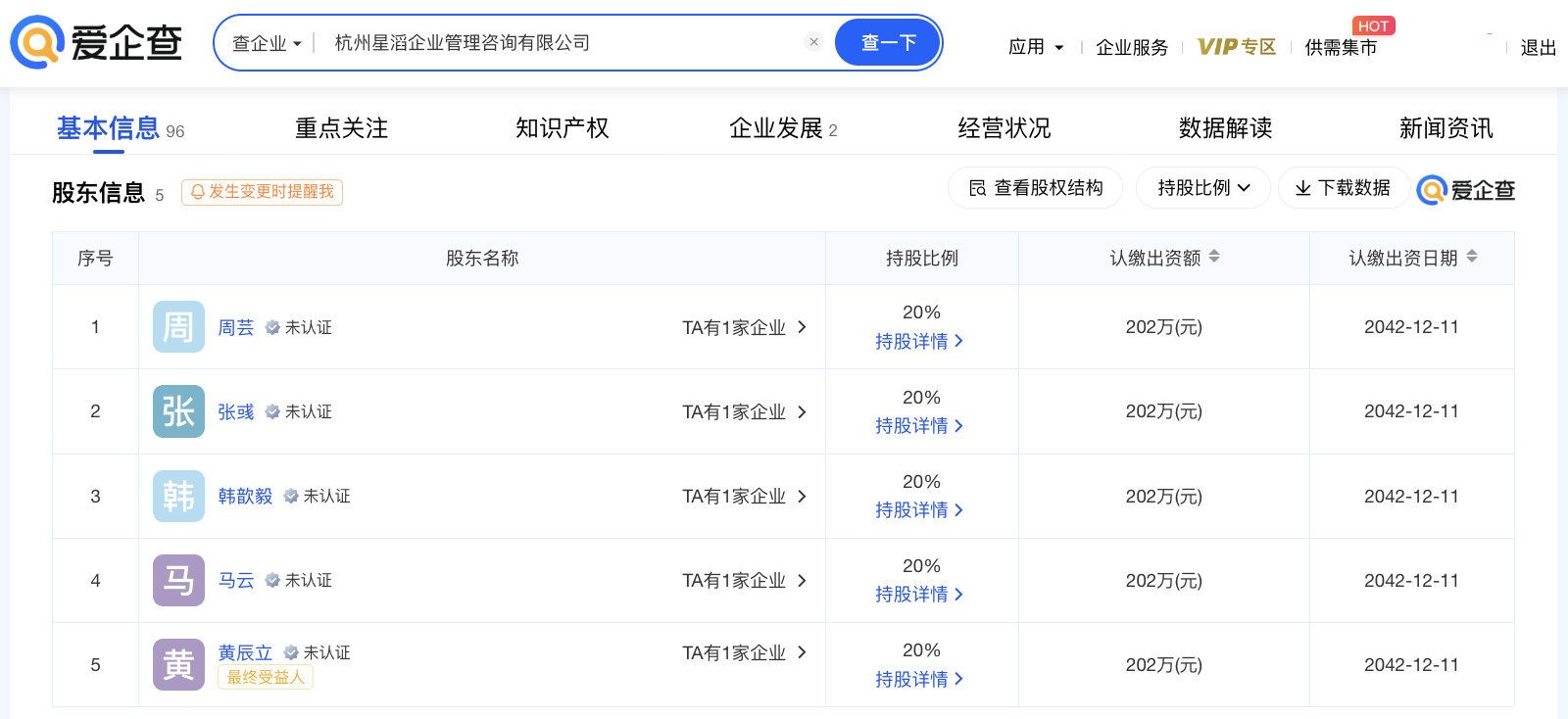Click the 最终受益人 tag under 黄辰立
The width and height of the screenshot is (1568, 719).
pos(266,677)
